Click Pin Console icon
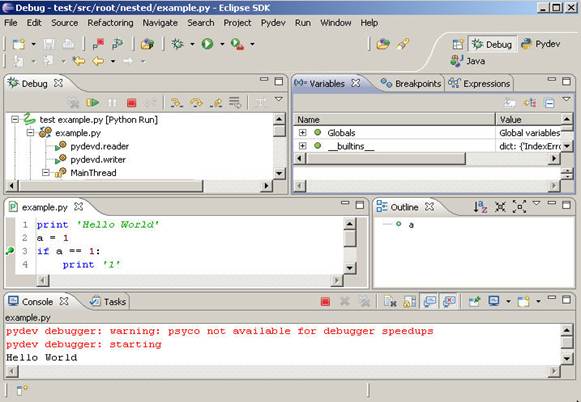581x402 pixels. [x=474, y=302]
